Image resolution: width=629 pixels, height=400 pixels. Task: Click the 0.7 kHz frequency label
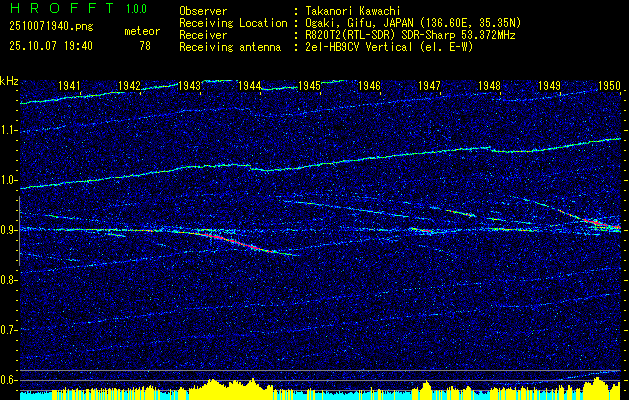[9, 329]
